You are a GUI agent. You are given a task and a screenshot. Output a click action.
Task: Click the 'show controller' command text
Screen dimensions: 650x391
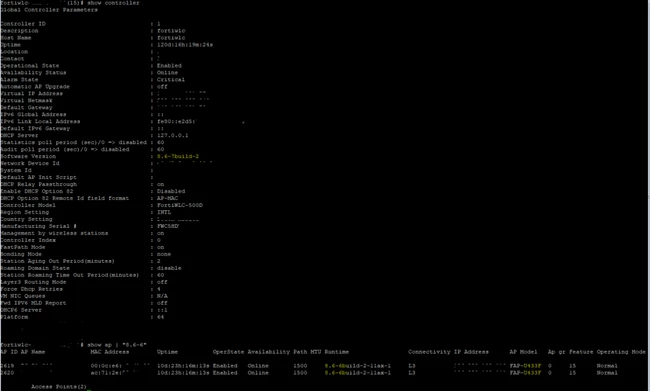[113, 3]
